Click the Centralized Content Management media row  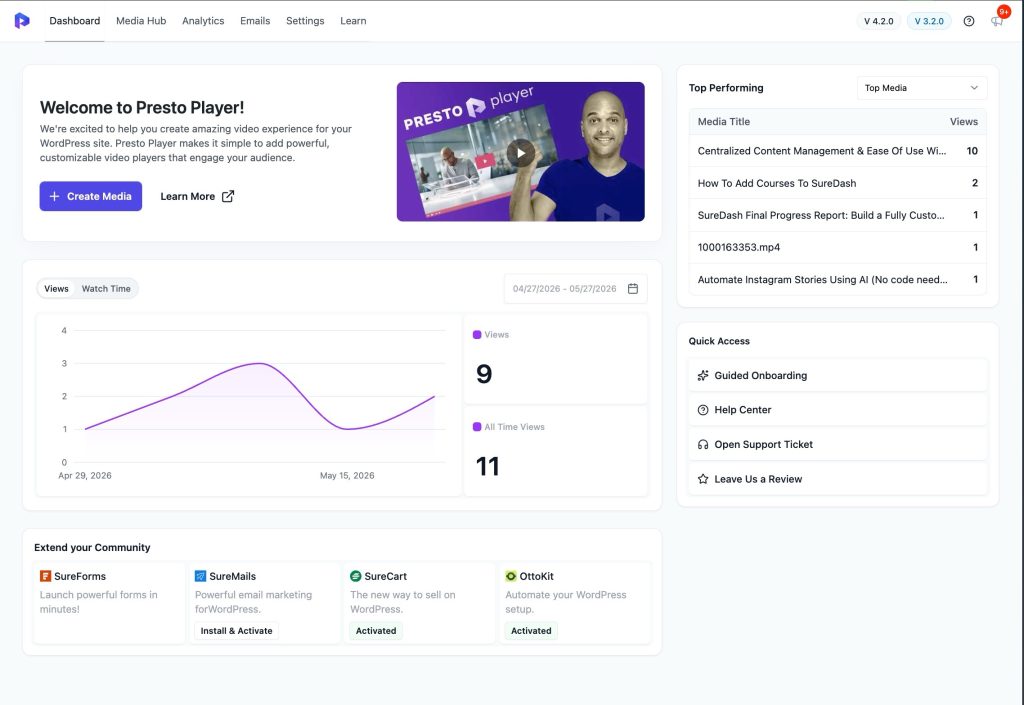(838, 151)
